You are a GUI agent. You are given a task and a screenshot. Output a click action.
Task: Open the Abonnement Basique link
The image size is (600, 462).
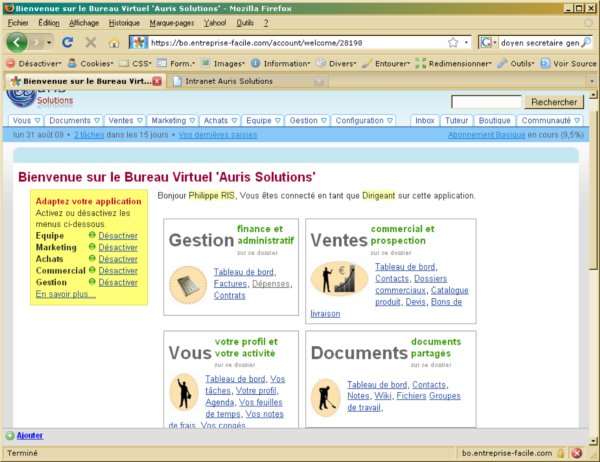click(486, 135)
